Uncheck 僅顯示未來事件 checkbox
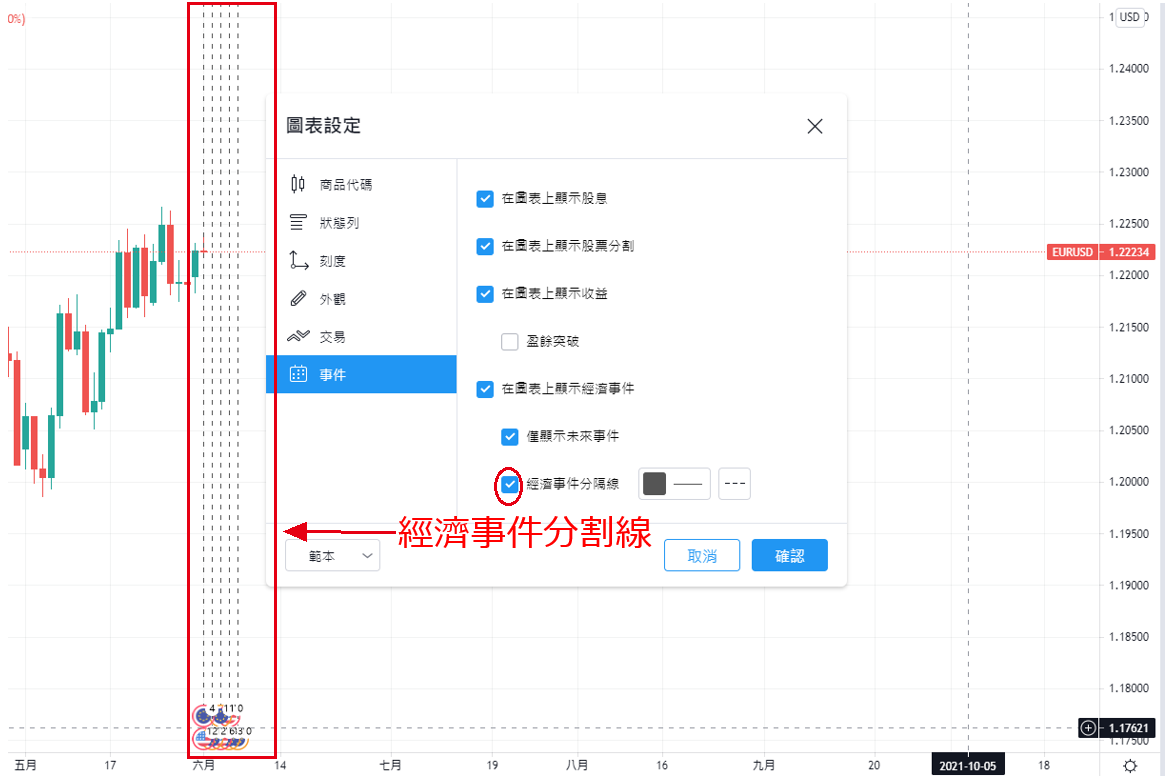 510,436
